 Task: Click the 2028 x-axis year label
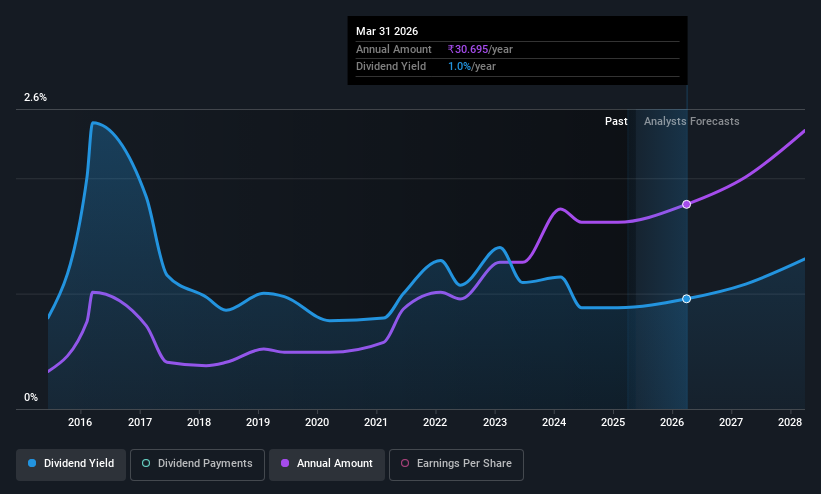pyautogui.click(x=790, y=422)
